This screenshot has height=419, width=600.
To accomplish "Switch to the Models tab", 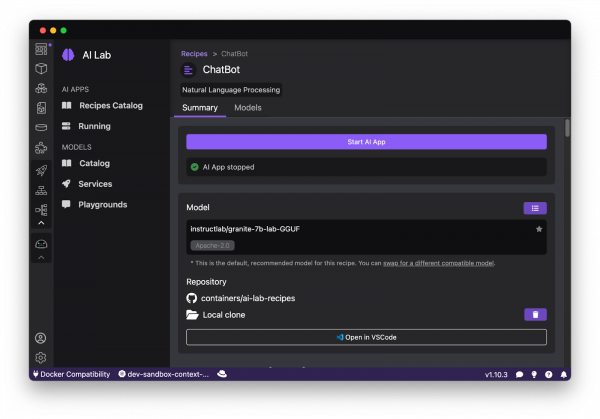I will [247, 107].
